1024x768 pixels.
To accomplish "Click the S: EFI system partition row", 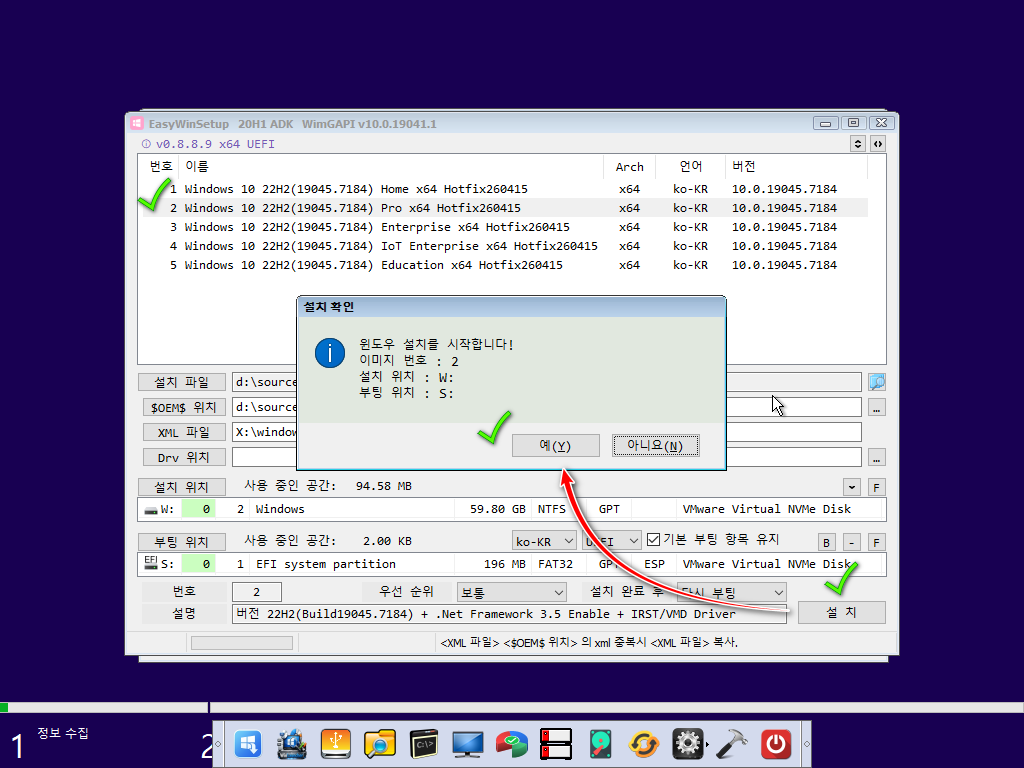I will [511, 564].
